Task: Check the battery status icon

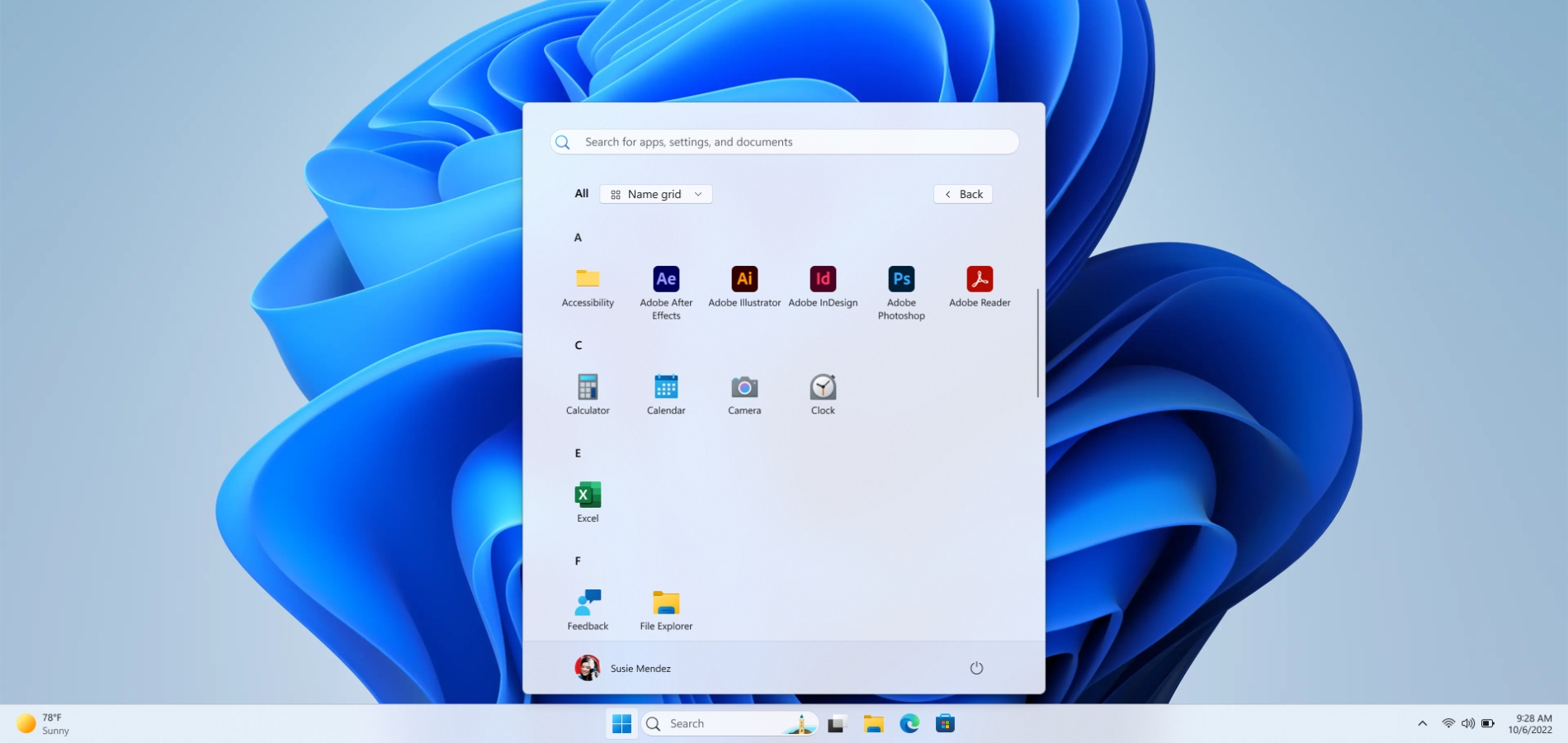Action: click(x=1488, y=724)
